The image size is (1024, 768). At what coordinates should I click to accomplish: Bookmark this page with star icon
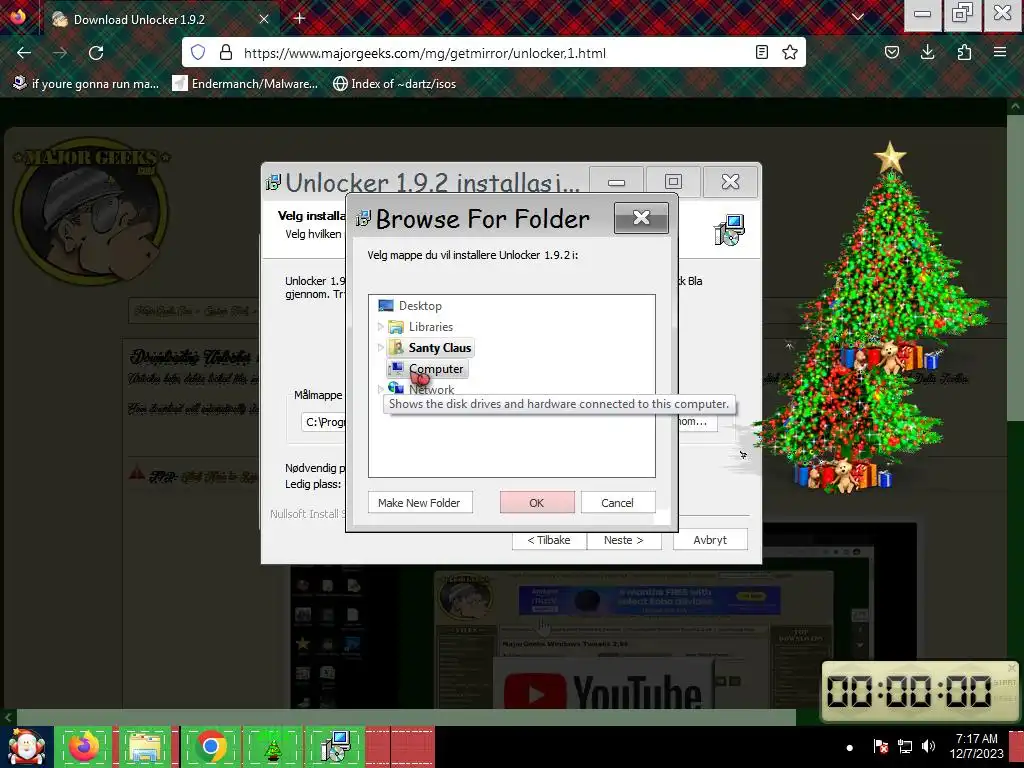coord(790,52)
